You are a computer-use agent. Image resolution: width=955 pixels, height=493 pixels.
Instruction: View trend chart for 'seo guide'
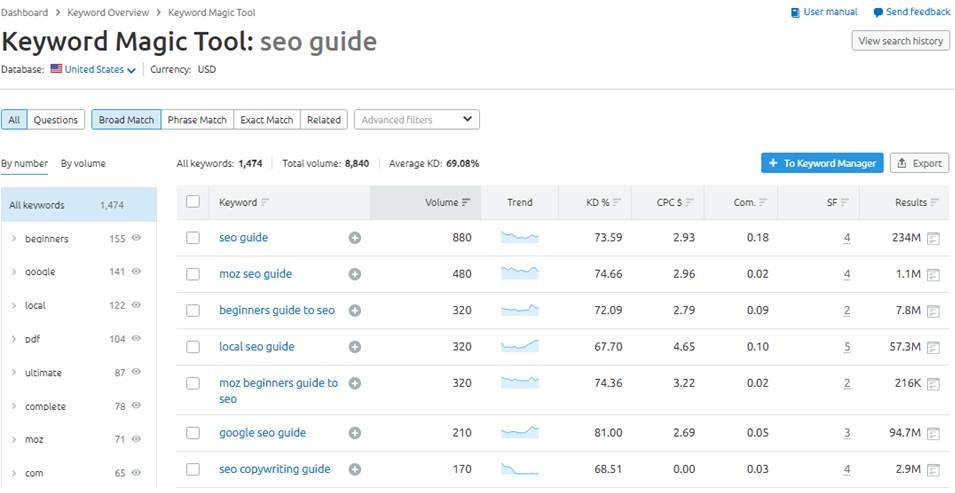520,237
